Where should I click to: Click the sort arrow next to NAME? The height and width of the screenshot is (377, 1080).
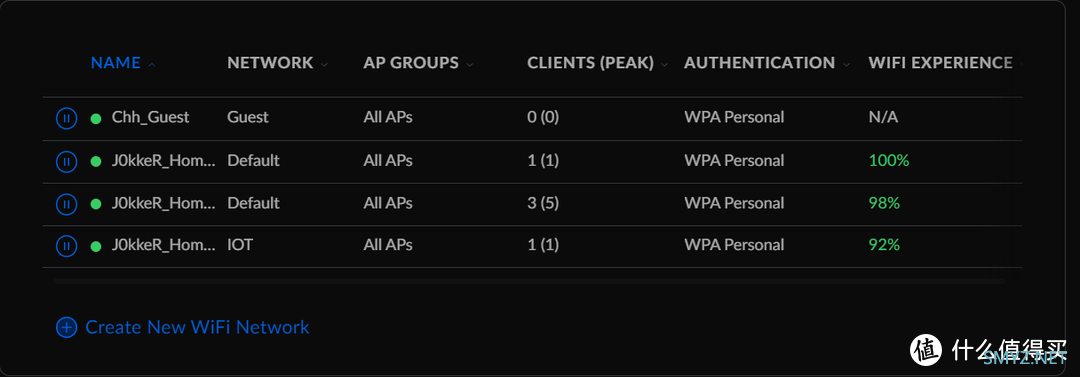(152, 64)
